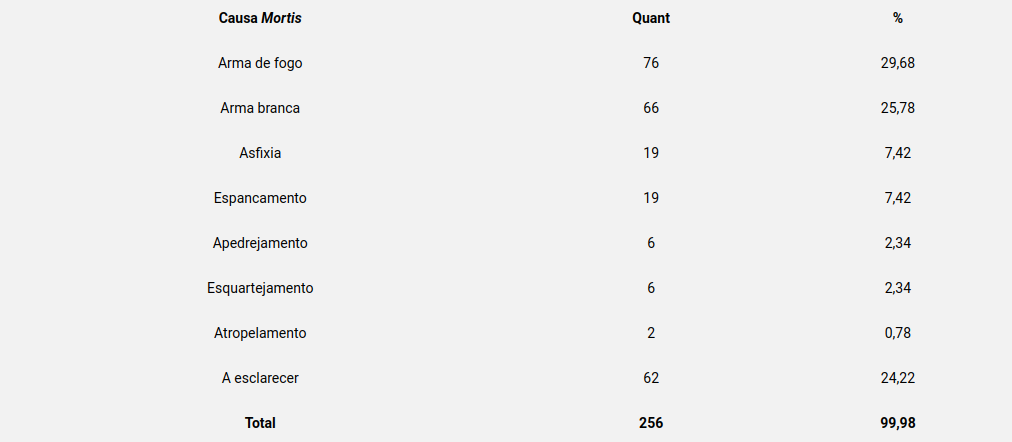The width and height of the screenshot is (1012, 442).
Task: Select the Arma de fogo row label
Action: pos(260,63)
